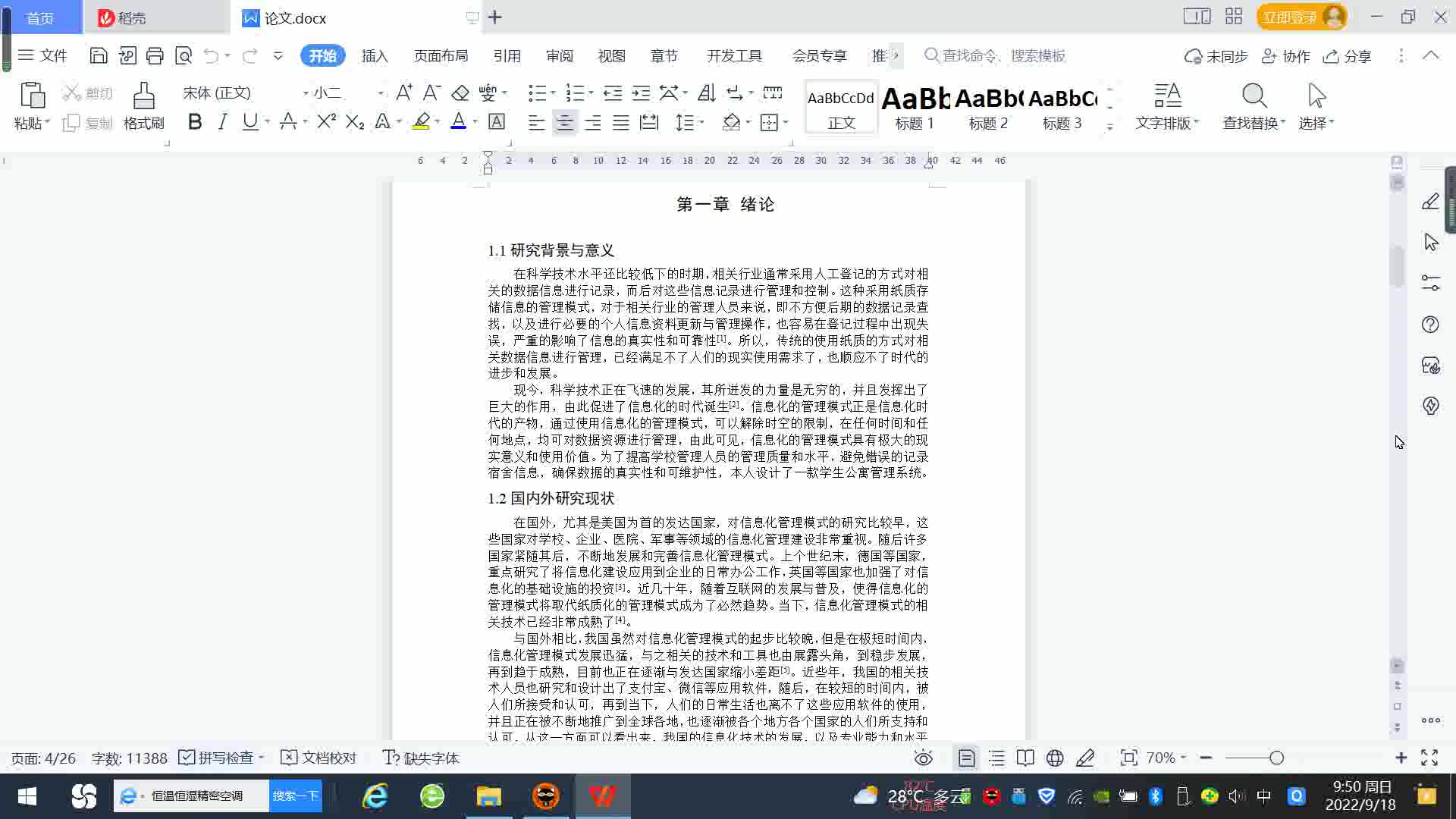
Task: Click the 立即登录 login button
Action: coord(1301,17)
